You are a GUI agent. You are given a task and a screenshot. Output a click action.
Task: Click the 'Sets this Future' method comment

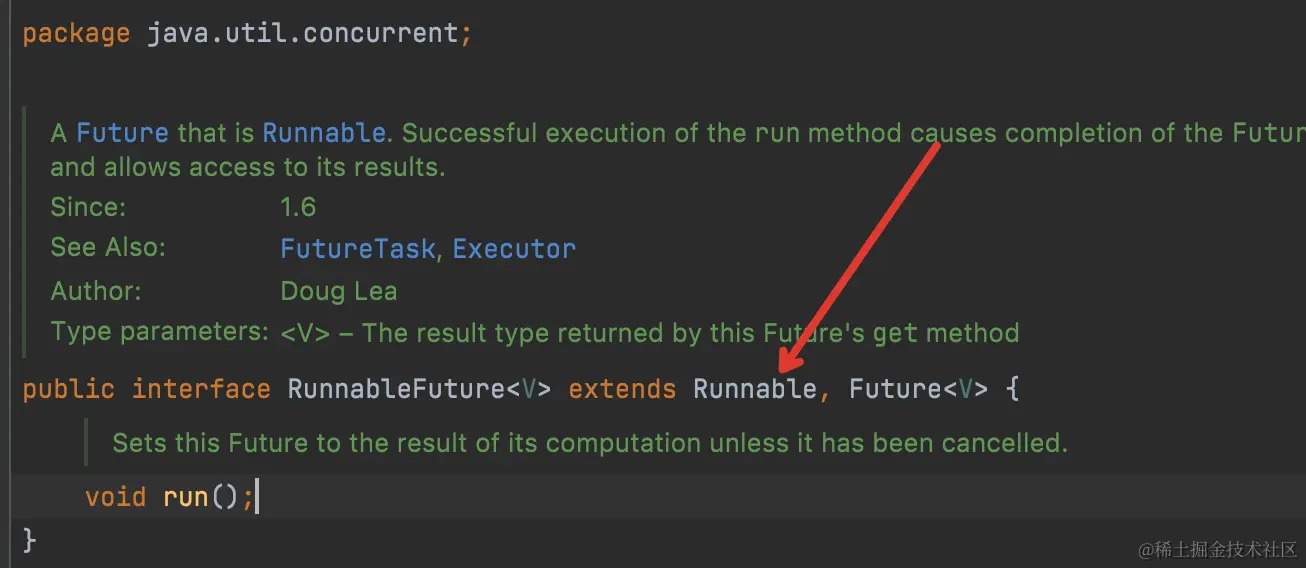pyautogui.click(x=589, y=443)
